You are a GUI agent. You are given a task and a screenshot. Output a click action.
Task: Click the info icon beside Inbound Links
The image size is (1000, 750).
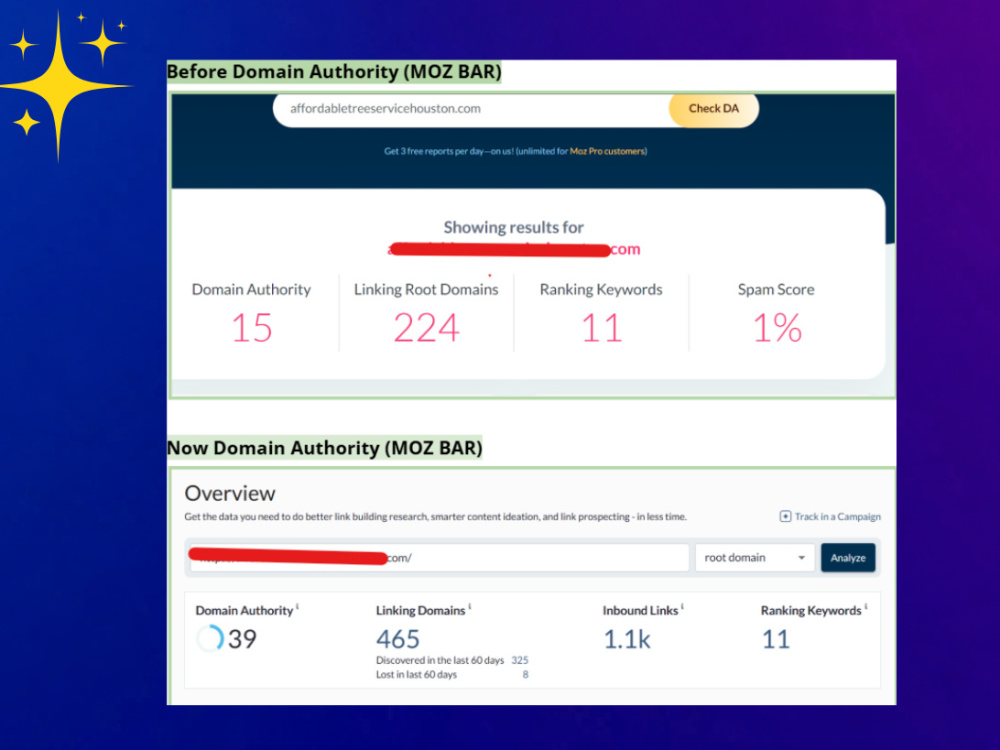[x=682, y=607]
